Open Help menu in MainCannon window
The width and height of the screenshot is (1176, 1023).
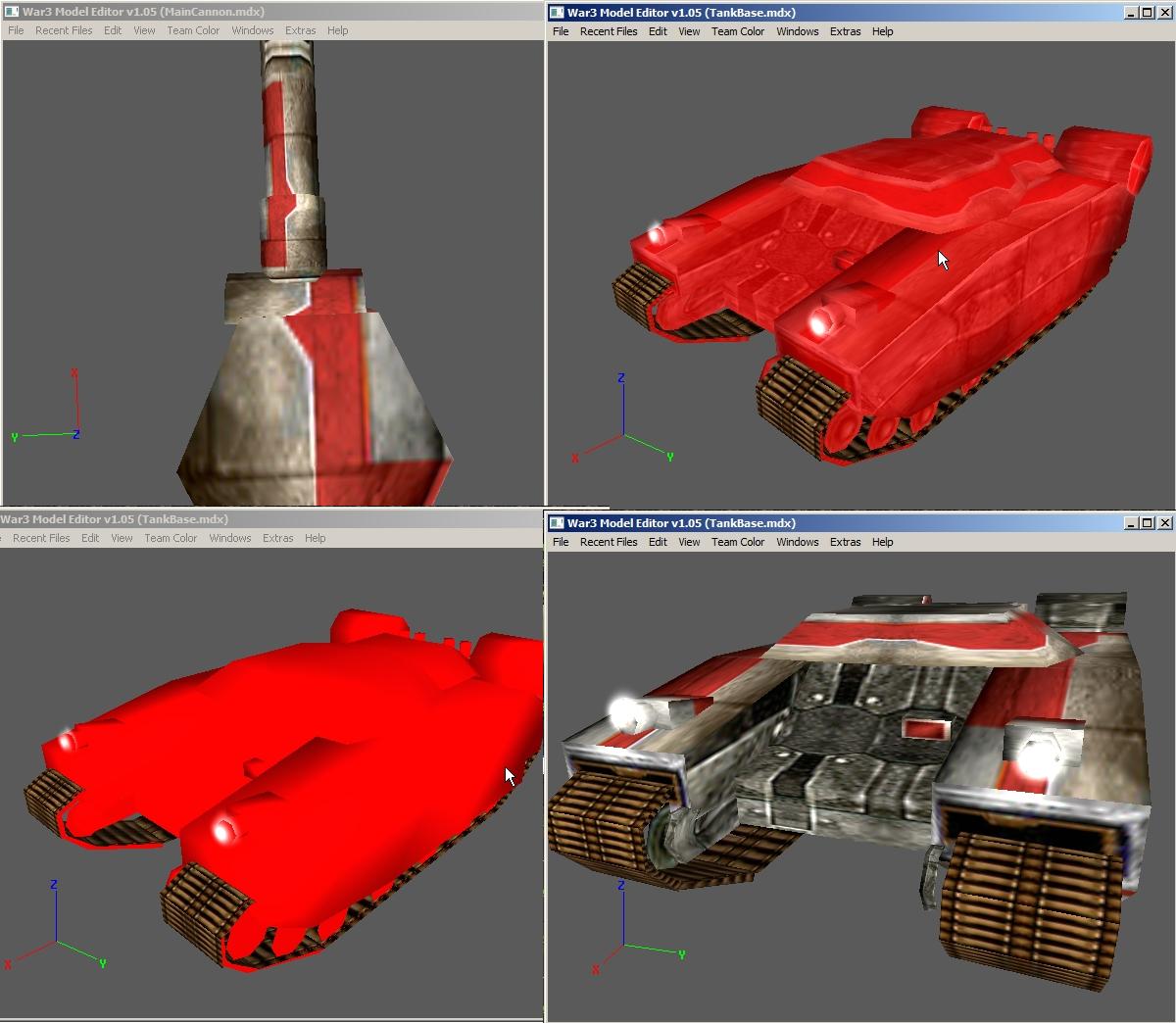338,30
